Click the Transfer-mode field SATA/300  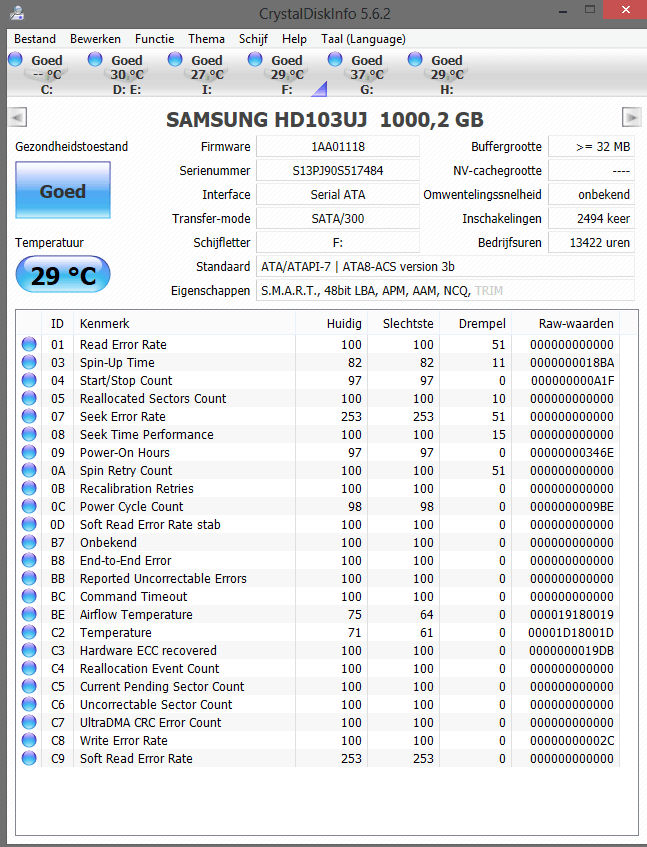pyautogui.click(x=338, y=219)
